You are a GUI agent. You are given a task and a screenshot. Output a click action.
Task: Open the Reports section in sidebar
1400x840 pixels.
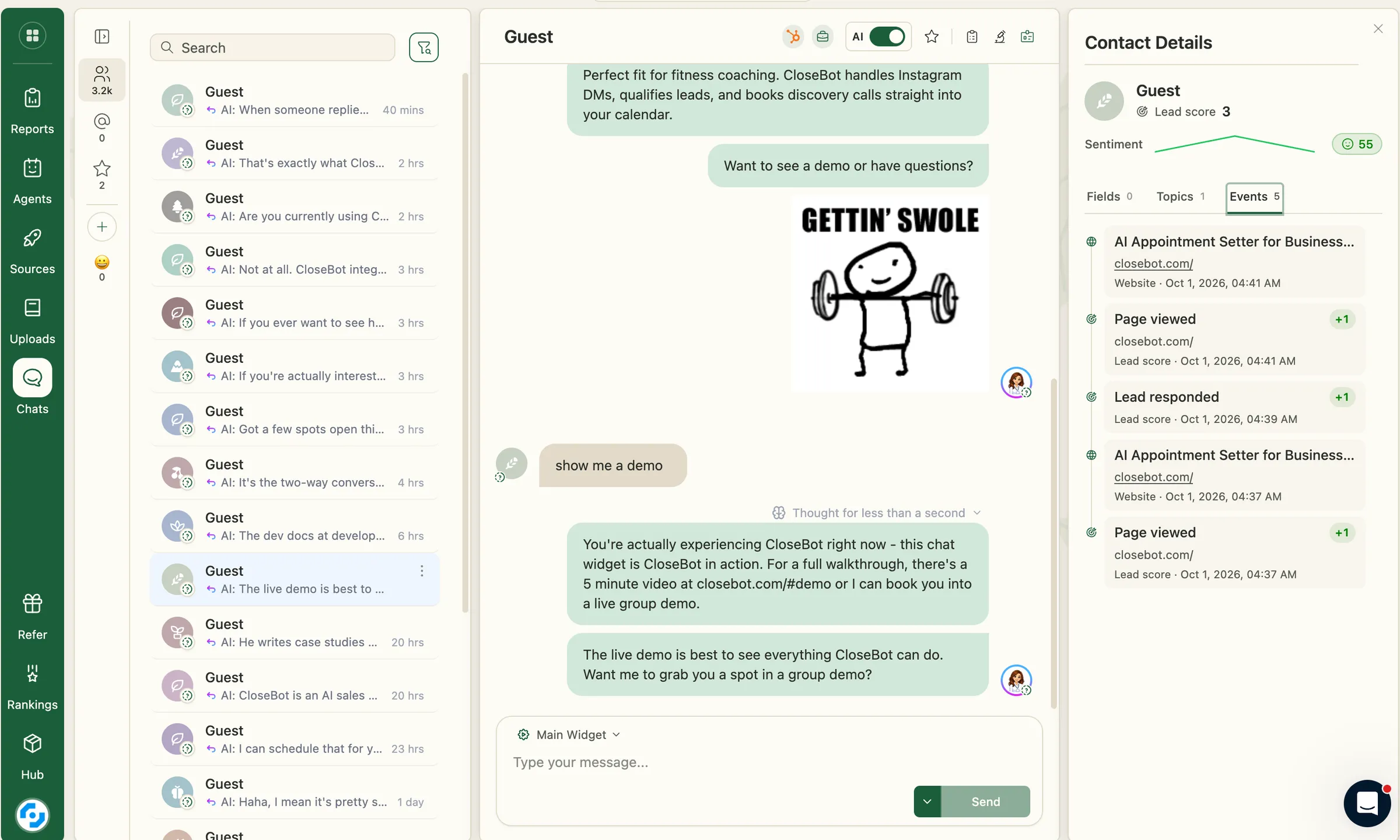(32, 111)
